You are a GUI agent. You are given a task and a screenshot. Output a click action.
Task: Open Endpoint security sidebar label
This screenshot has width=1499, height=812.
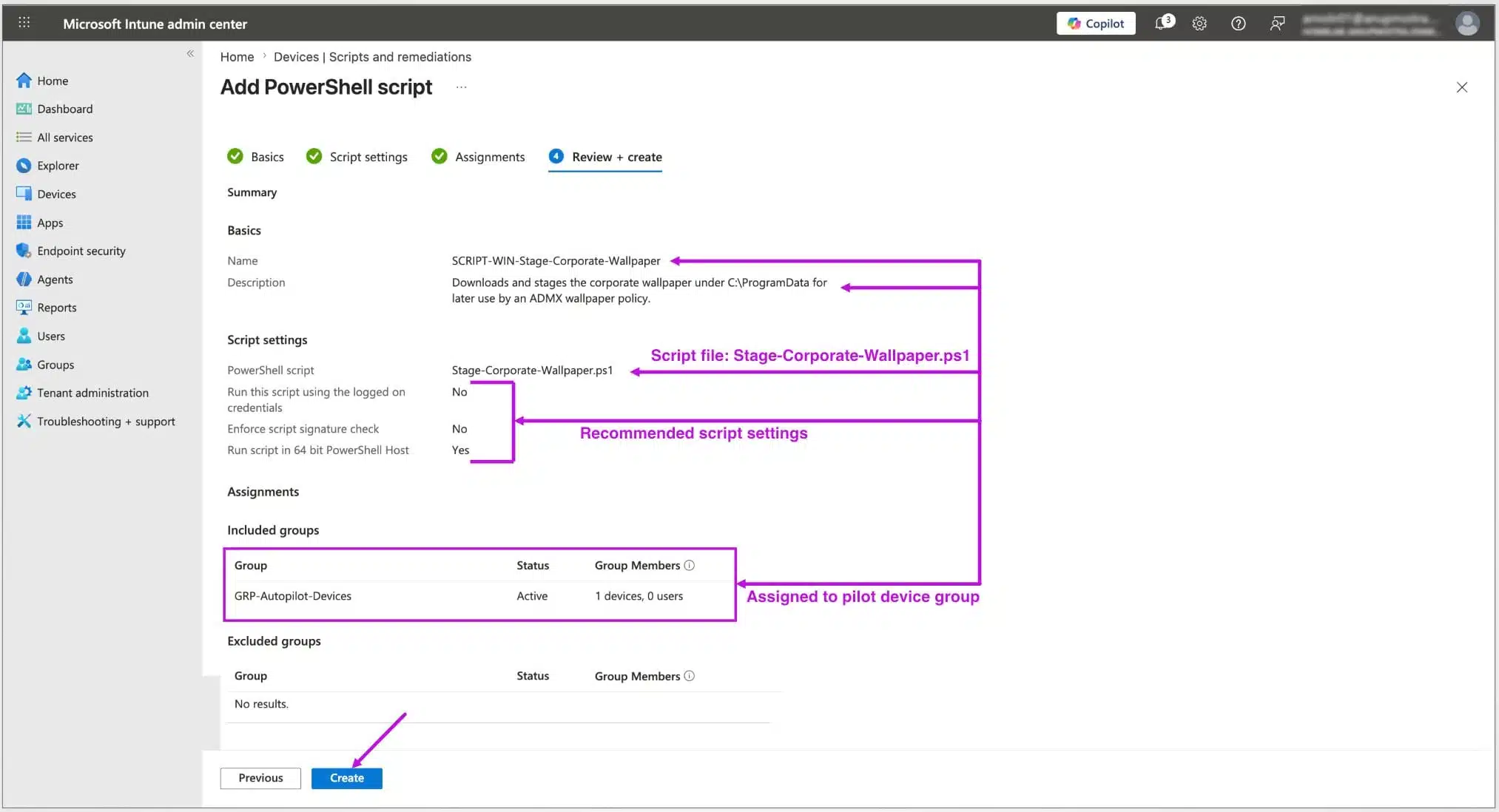coord(81,251)
